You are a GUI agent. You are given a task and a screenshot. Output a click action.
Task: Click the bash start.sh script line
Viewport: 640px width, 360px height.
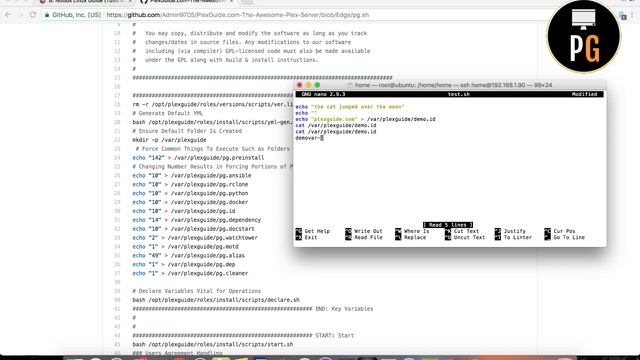coord(213,344)
